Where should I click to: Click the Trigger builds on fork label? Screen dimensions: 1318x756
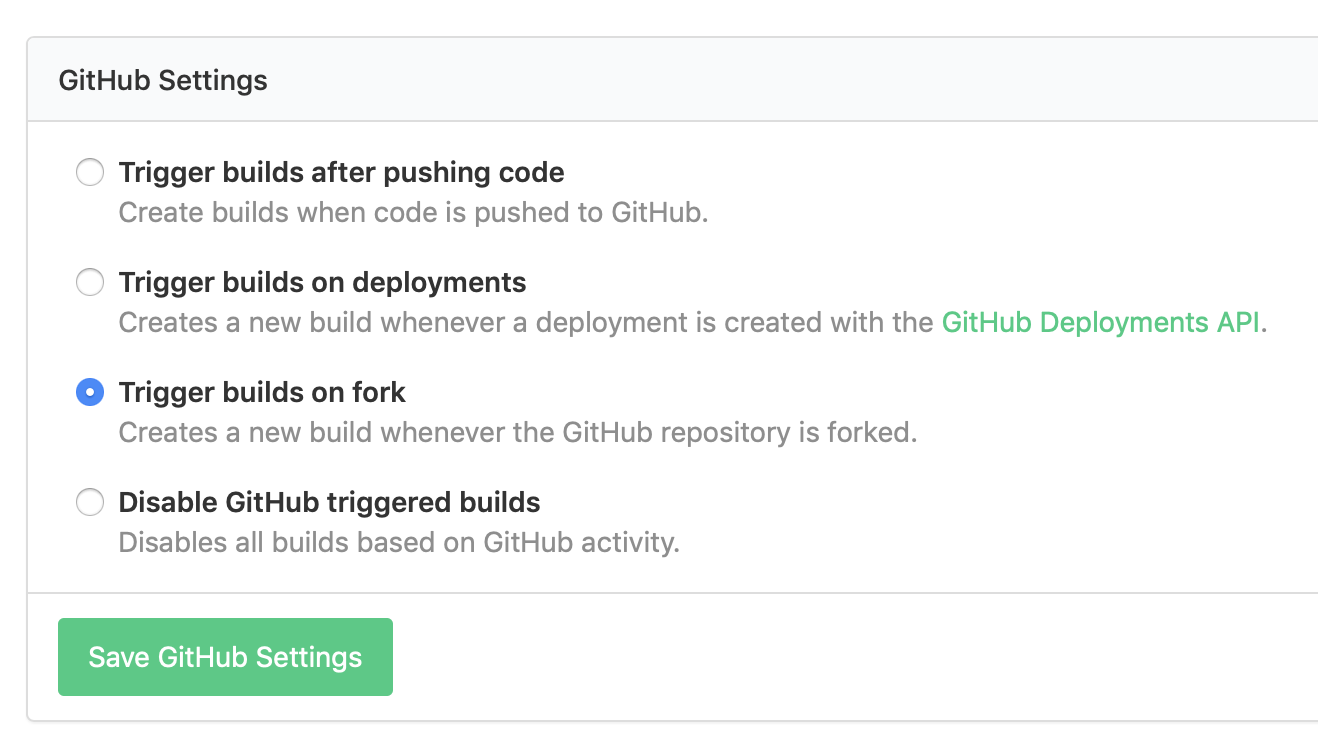[x=262, y=392]
